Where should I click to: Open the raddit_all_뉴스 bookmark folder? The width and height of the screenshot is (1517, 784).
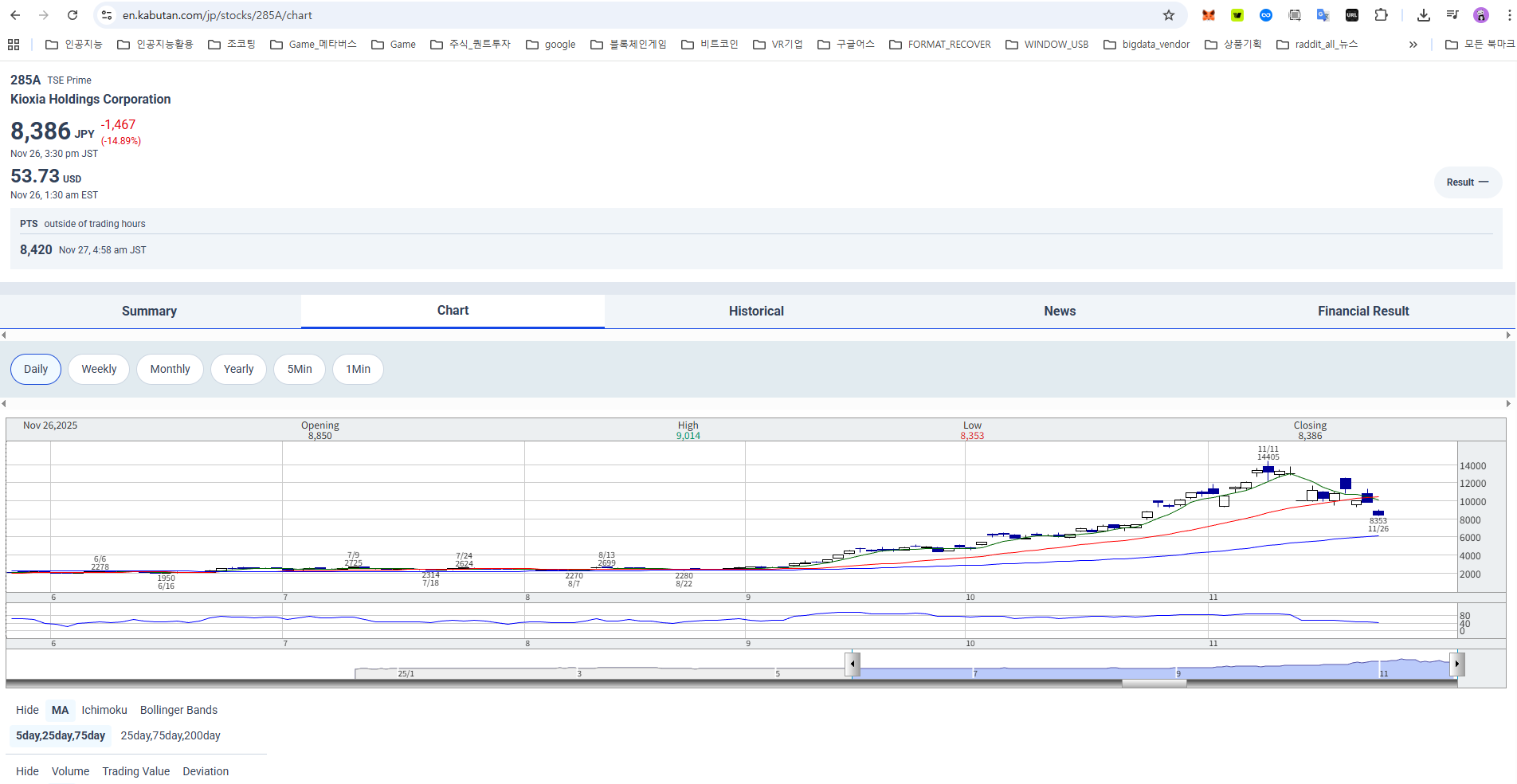(x=1317, y=45)
